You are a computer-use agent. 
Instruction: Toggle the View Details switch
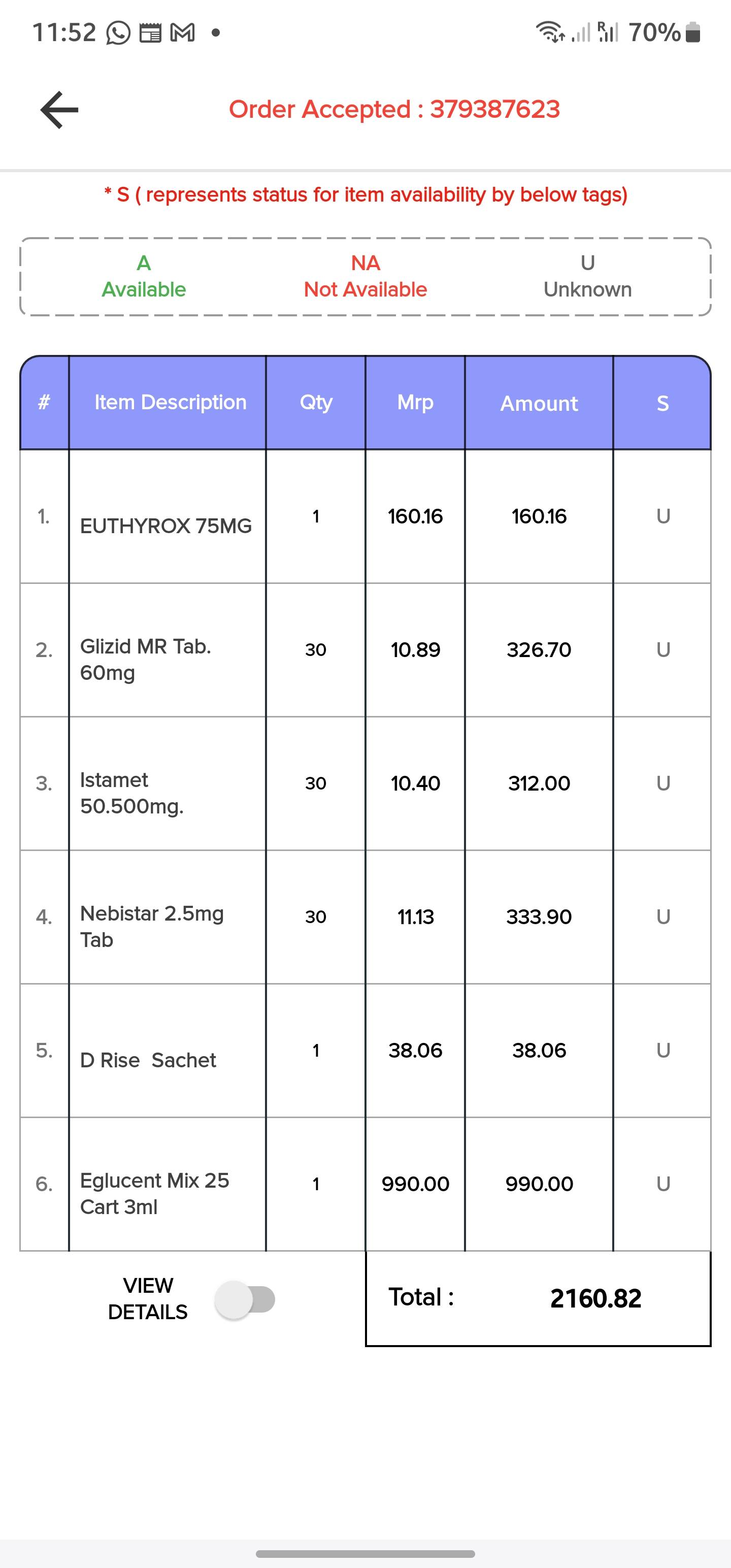pyautogui.click(x=245, y=1299)
